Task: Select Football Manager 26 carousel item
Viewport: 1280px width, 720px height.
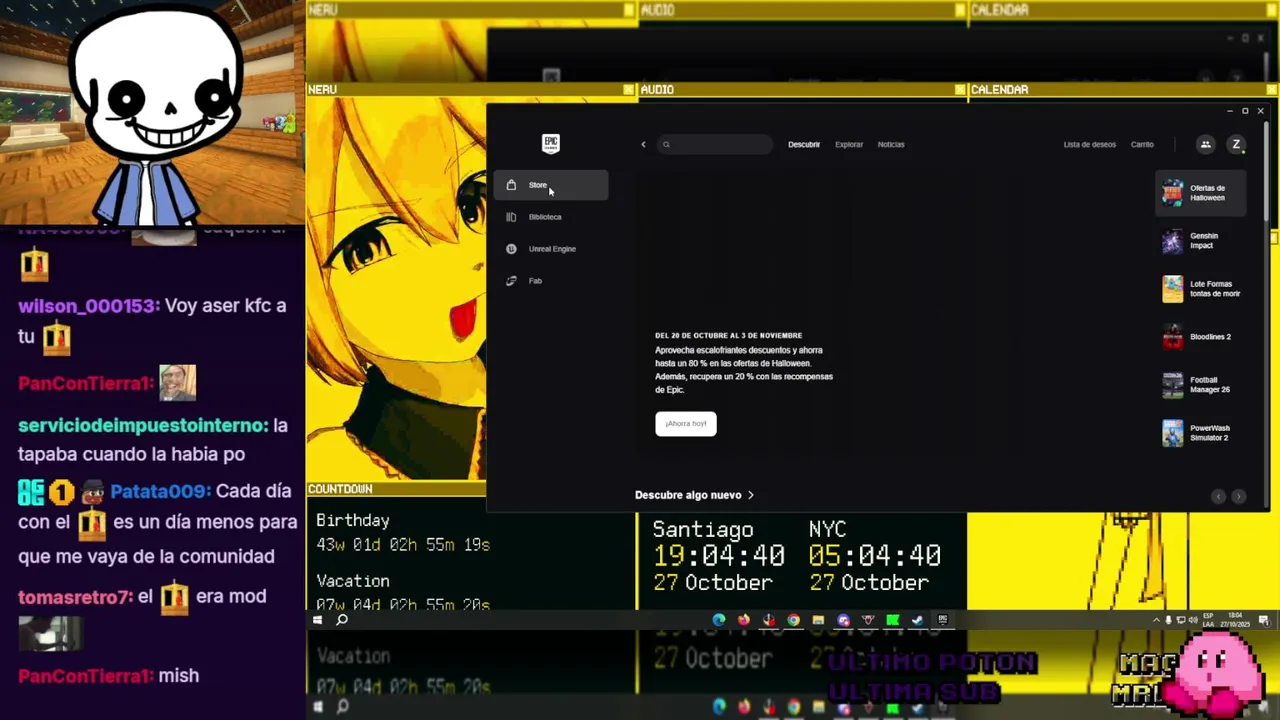Action: click(x=1201, y=385)
